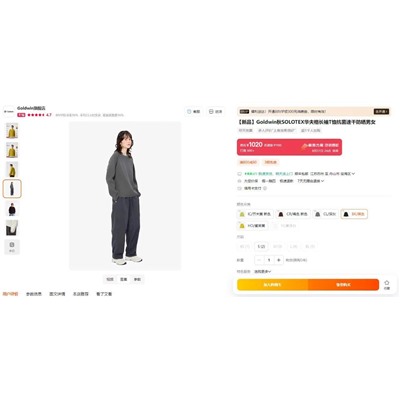This screenshot has height=400, width=400.
Task: Select the S size option
Action: [x=261, y=247]
